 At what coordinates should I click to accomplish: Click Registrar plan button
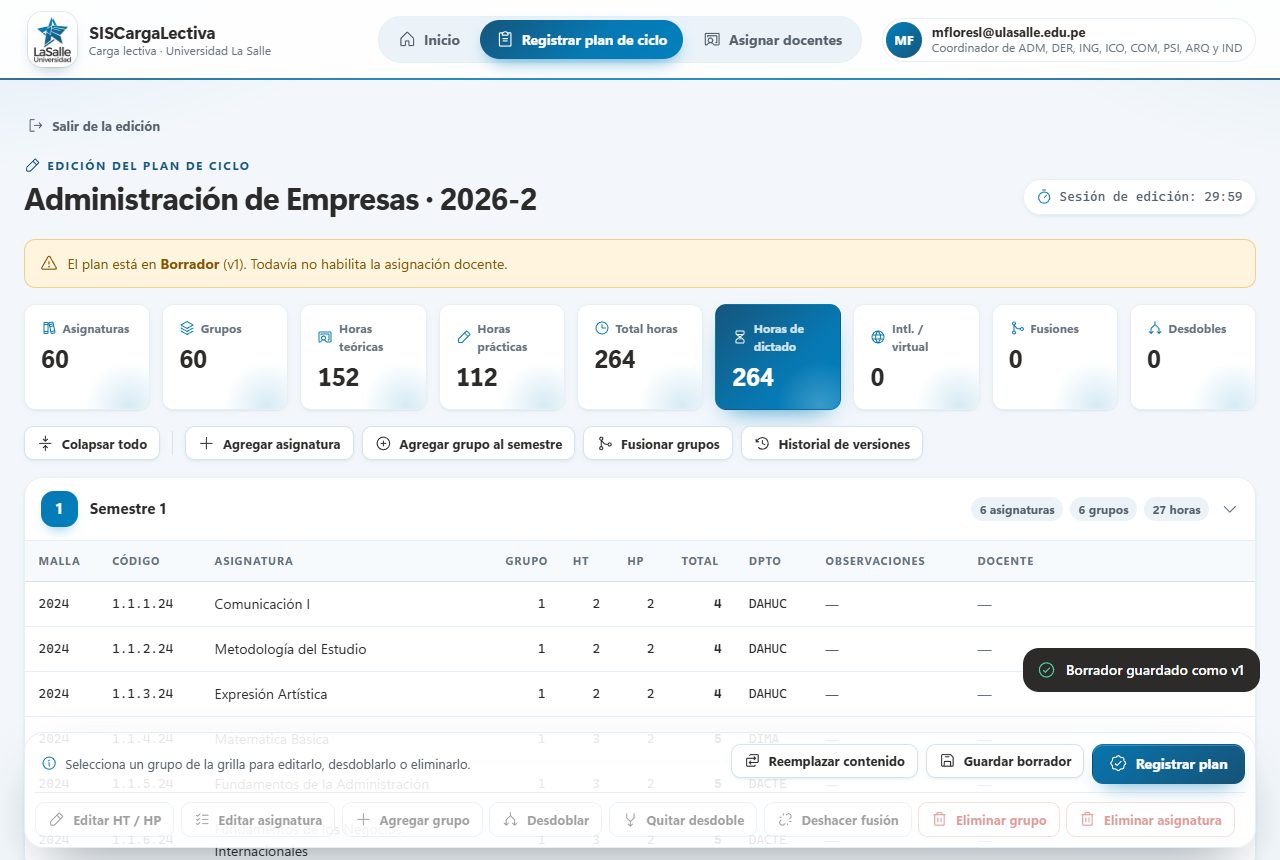[1168, 764]
